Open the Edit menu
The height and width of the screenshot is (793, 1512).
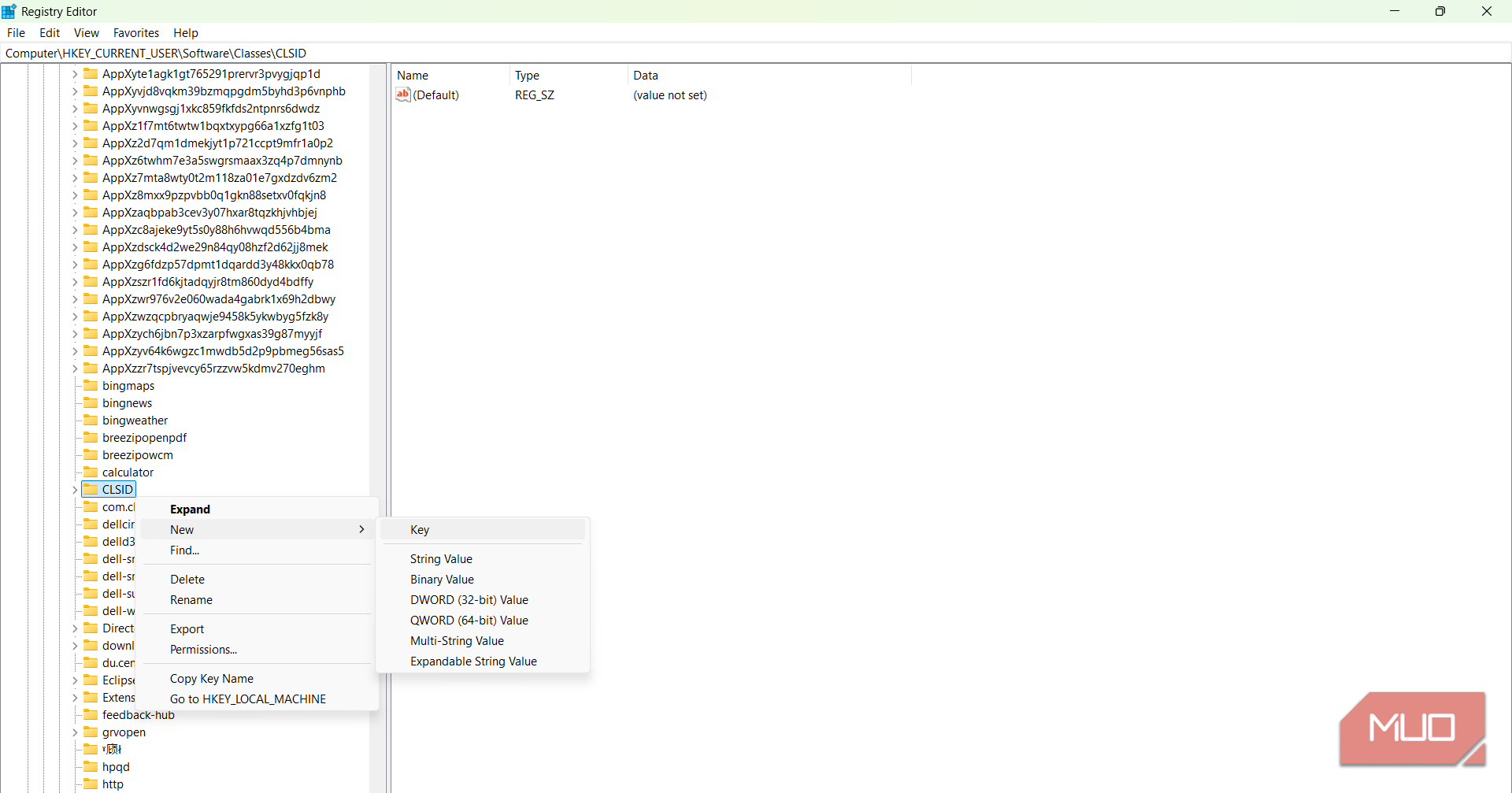[50, 33]
